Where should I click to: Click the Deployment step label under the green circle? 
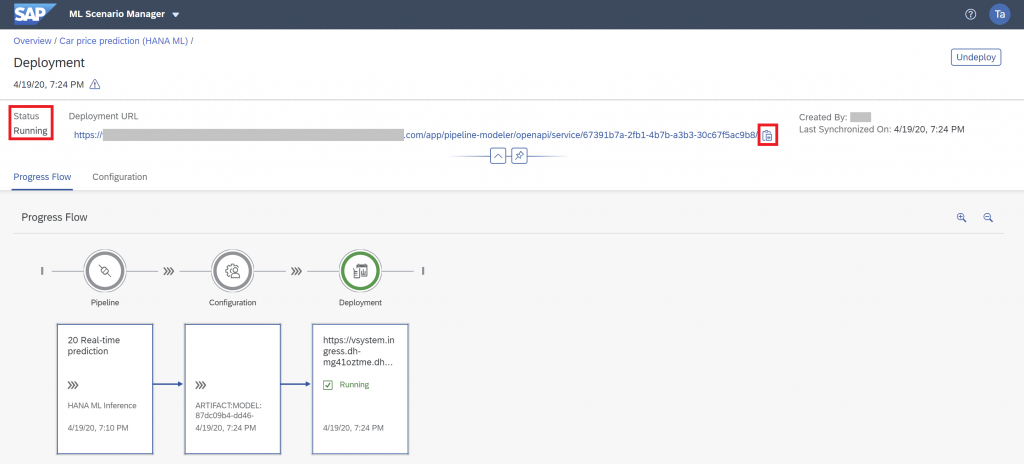point(360,303)
